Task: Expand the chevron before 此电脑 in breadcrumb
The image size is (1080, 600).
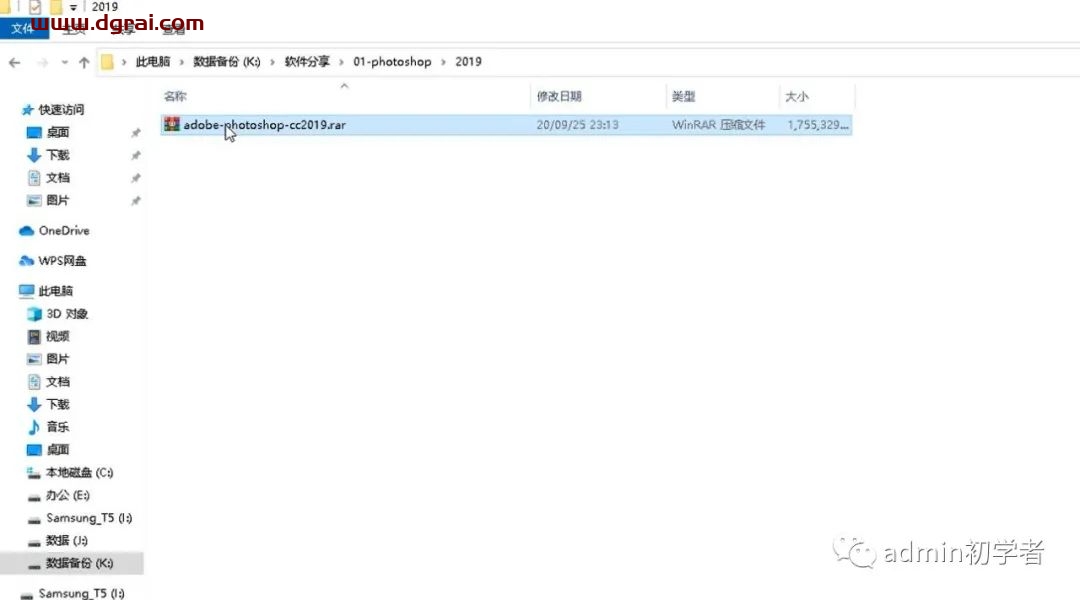Action: click(x=124, y=62)
